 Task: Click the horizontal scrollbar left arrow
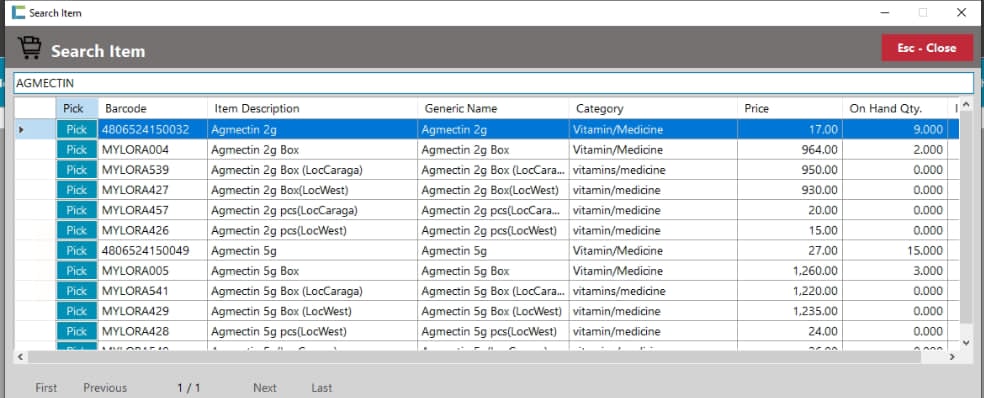[x=20, y=357]
